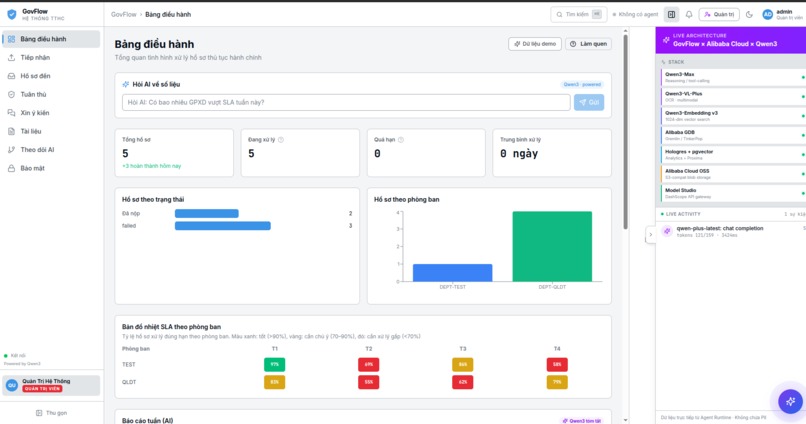Click the Quản Trị Hệ Thống user card
Image resolution: width=806 pixels, height=424 pixels.
tap(51, 385)
